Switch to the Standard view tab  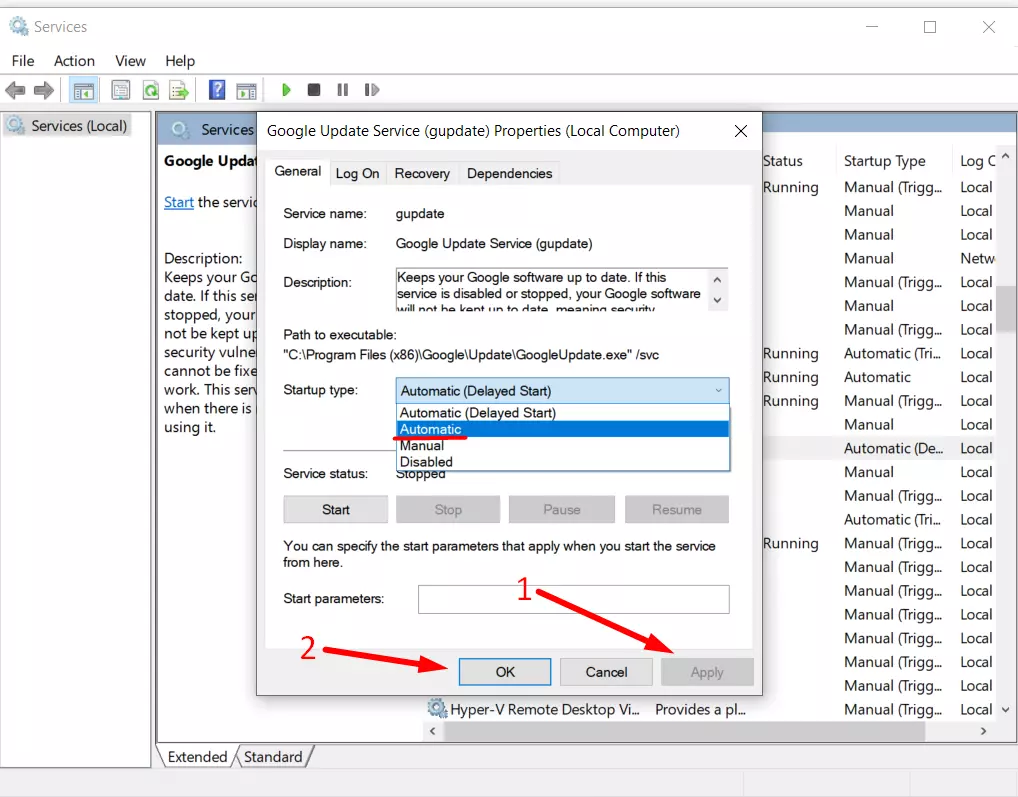pos(273,757)
